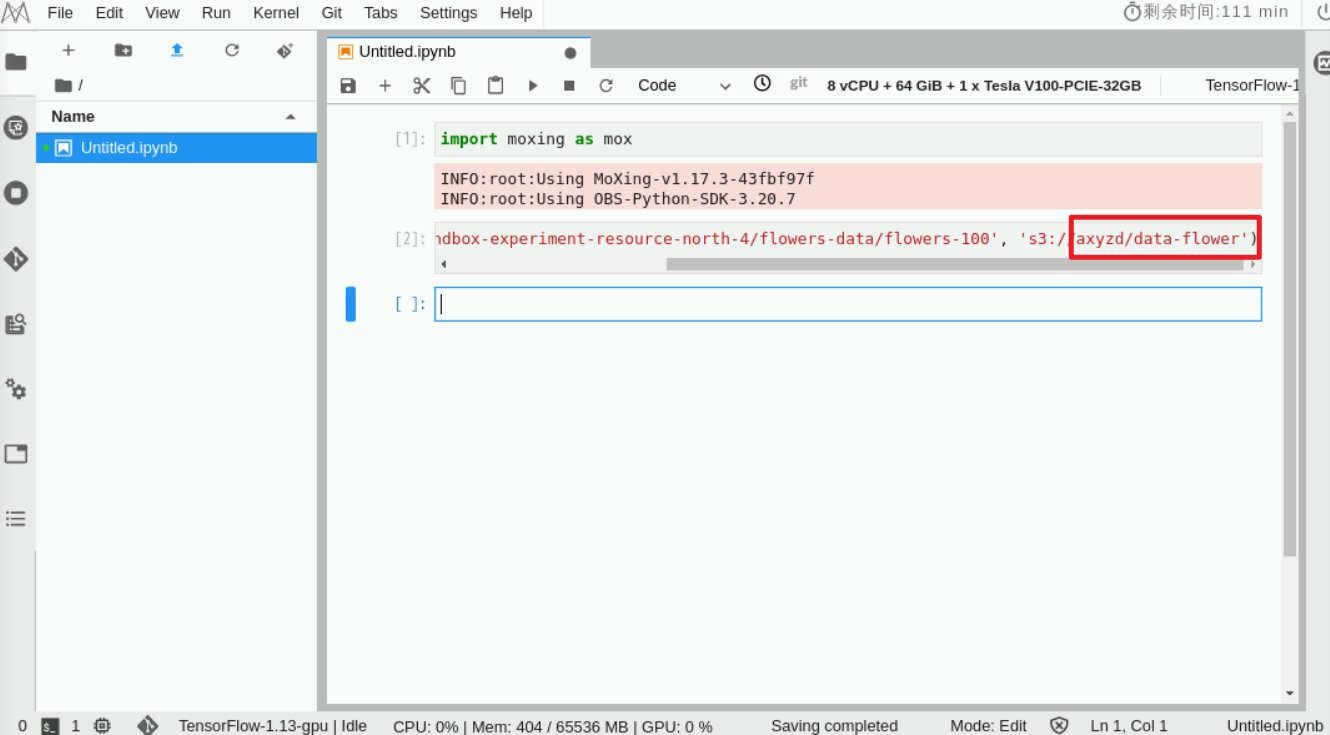Show the table of contents panel
The image size is (1330, 735).
(x=16, y=519)
